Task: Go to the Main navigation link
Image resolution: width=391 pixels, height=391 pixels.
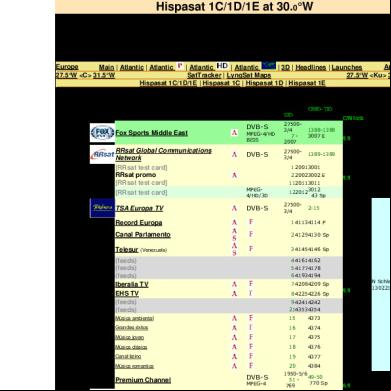Action: (x=107, y=67)
